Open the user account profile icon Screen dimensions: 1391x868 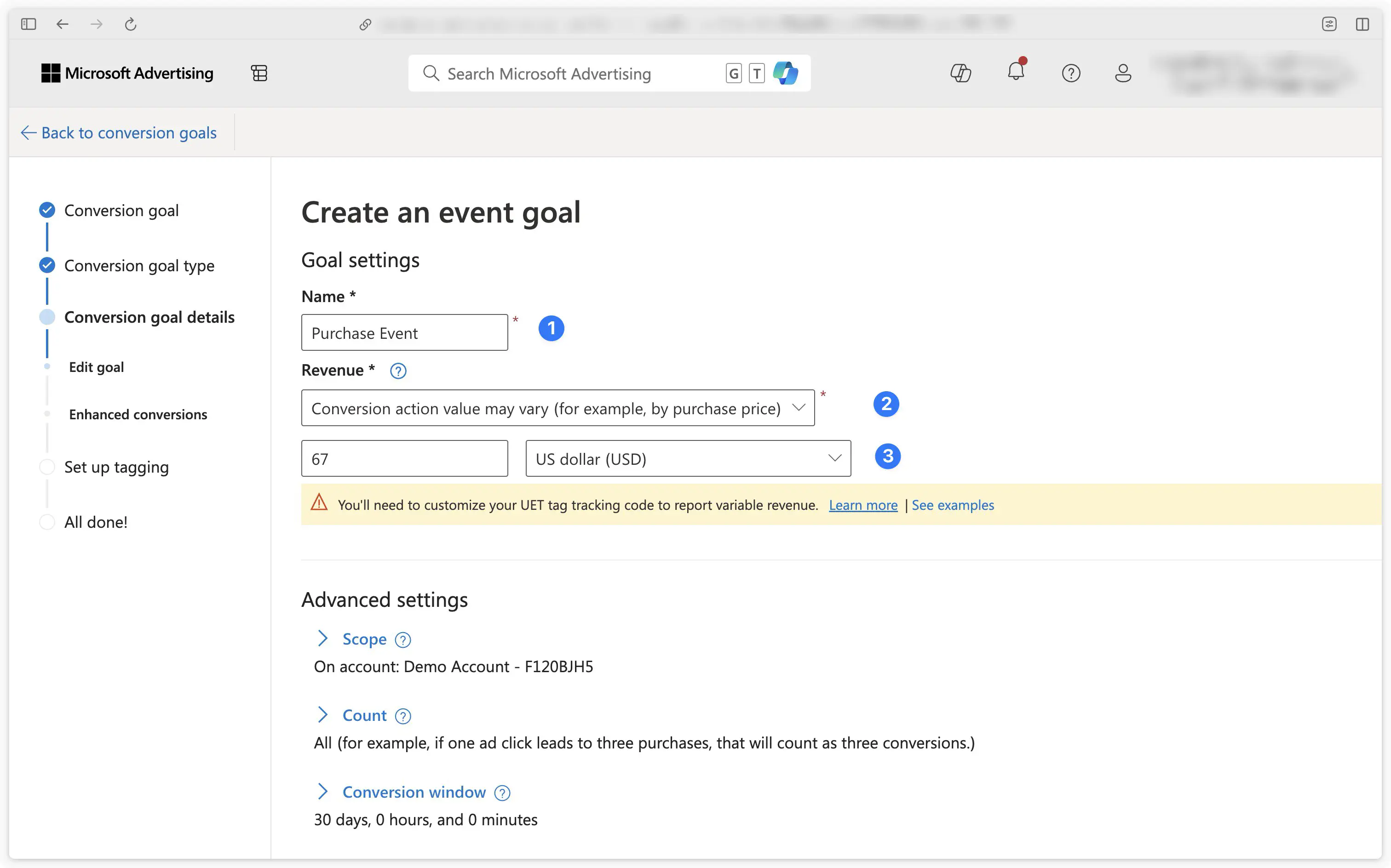click(1123, 73)
